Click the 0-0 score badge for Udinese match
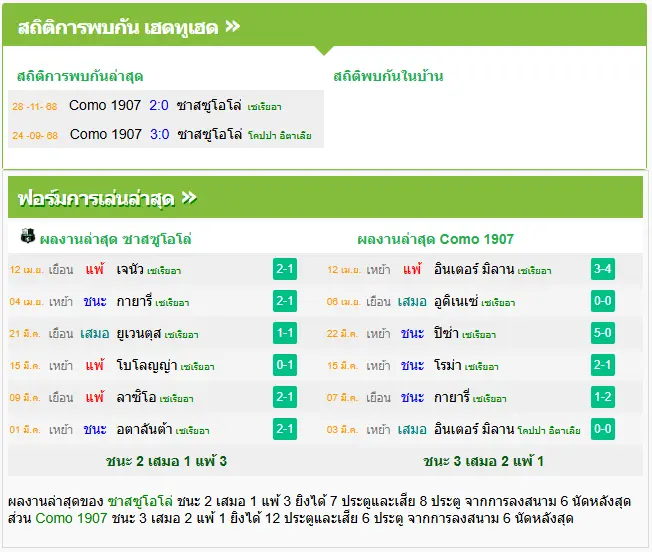652x552 pixels. click(x=603, y=301)
